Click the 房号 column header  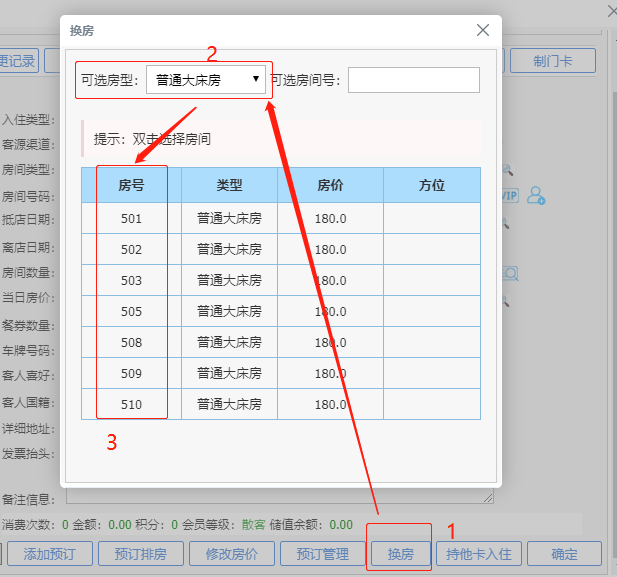(131, 185)
